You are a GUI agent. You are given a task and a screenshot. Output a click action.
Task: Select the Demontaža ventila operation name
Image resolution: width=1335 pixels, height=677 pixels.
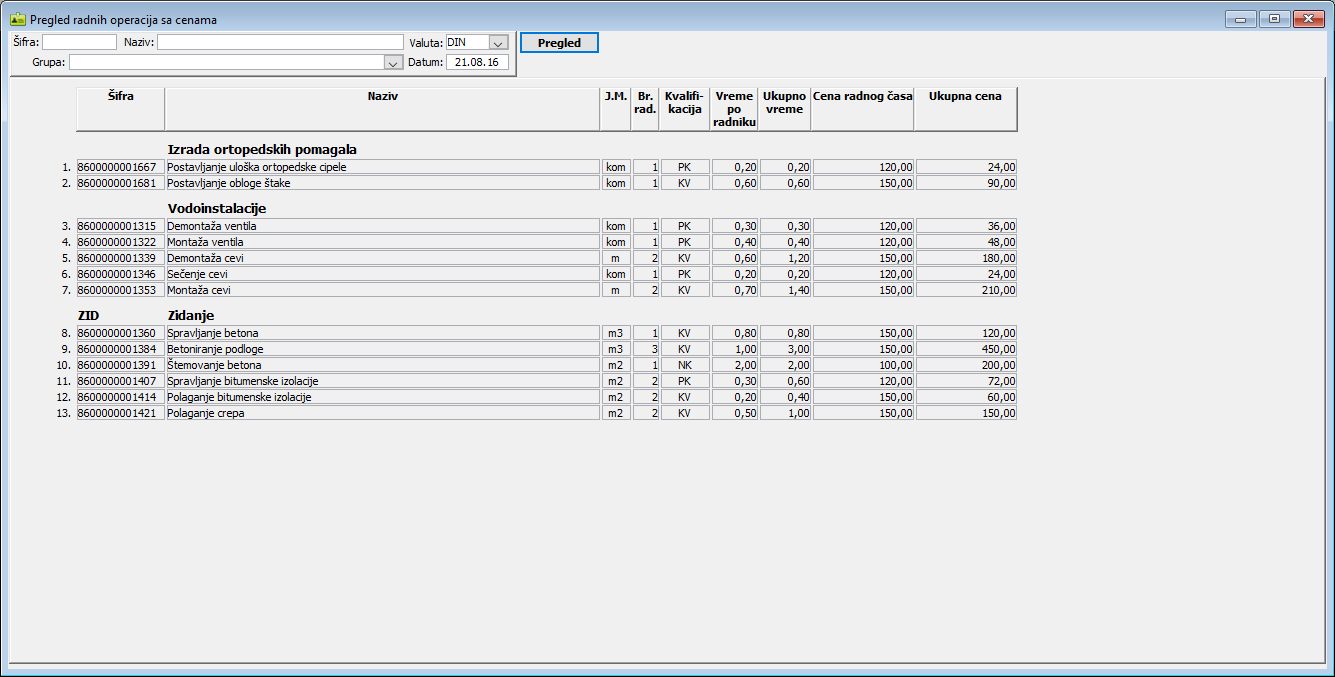(382, 226)
